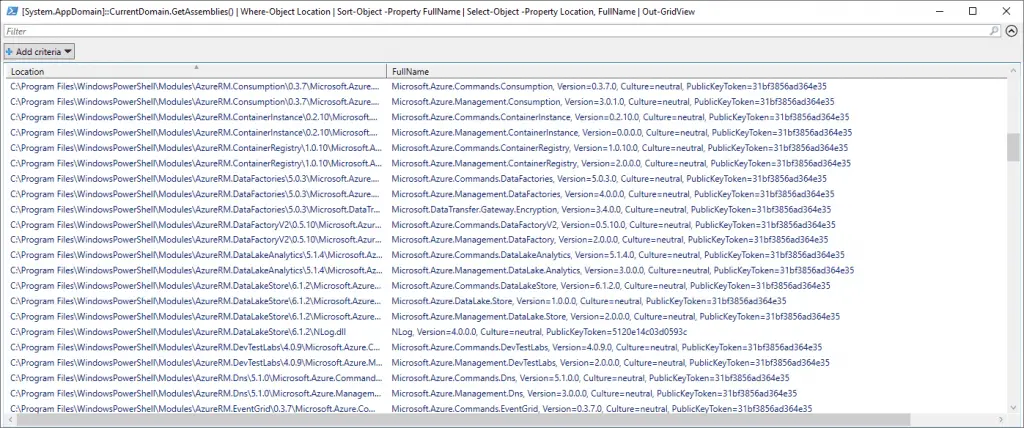Maximize the Out-GridView window
Viewport: 1024px width, 428px height.
[x=973, y=10]
